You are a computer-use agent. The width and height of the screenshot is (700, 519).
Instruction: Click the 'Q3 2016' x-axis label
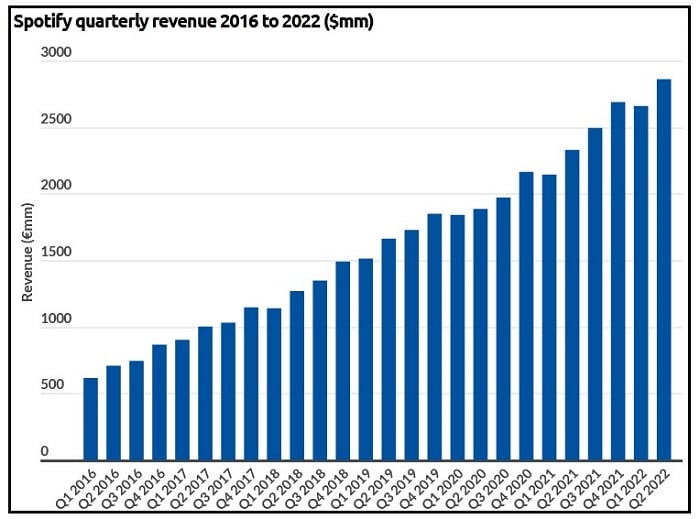pyautogui.click(x=123, y=489)
